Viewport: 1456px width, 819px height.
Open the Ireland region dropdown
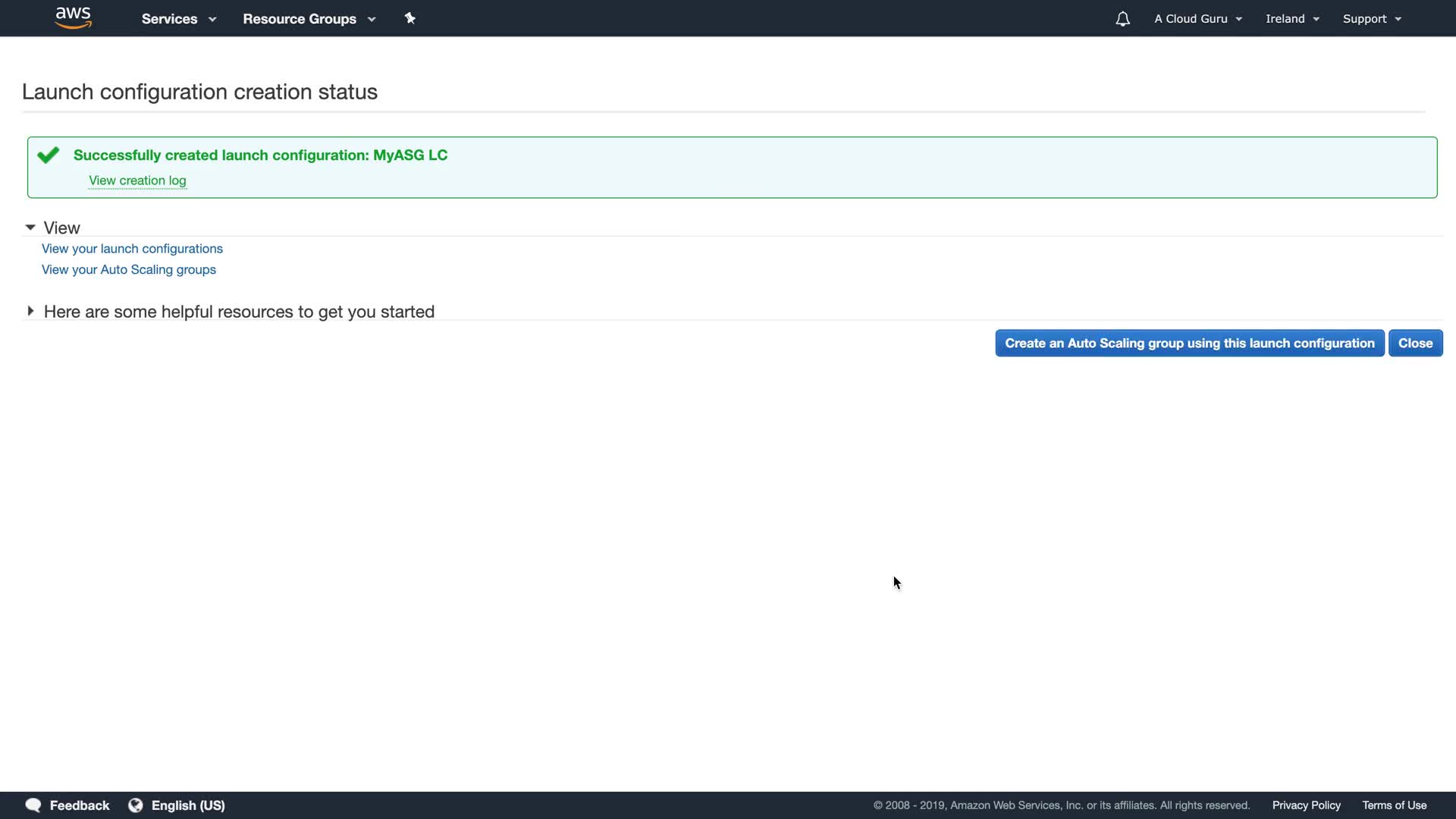click(x=1291, y=19)
